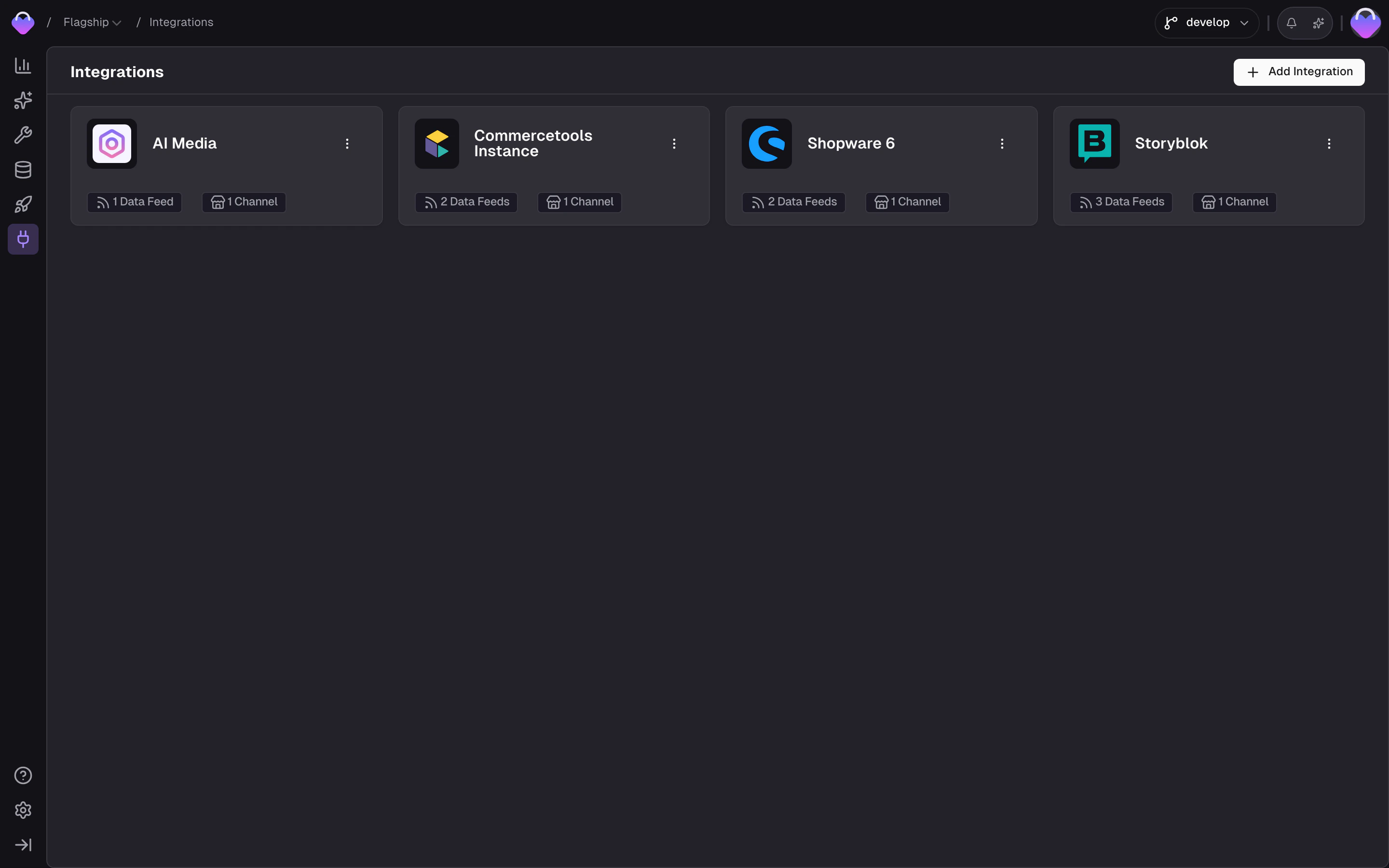Open the rocket deployments sidebar icon
The image size is (1389, 868).
23,204
